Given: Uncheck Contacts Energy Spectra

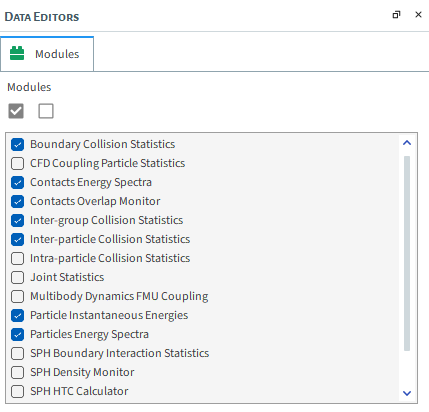Looking at the screenshot, I should point(17,182).
